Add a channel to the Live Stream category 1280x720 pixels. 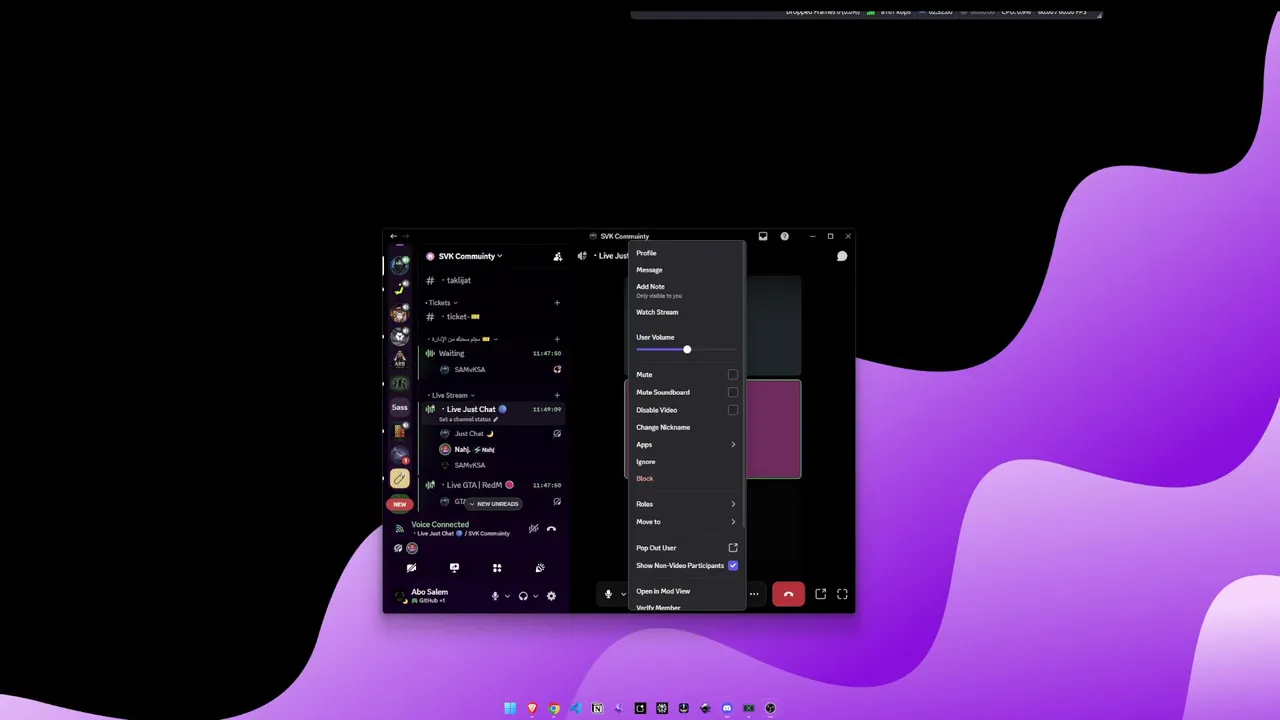pos(557,395)
